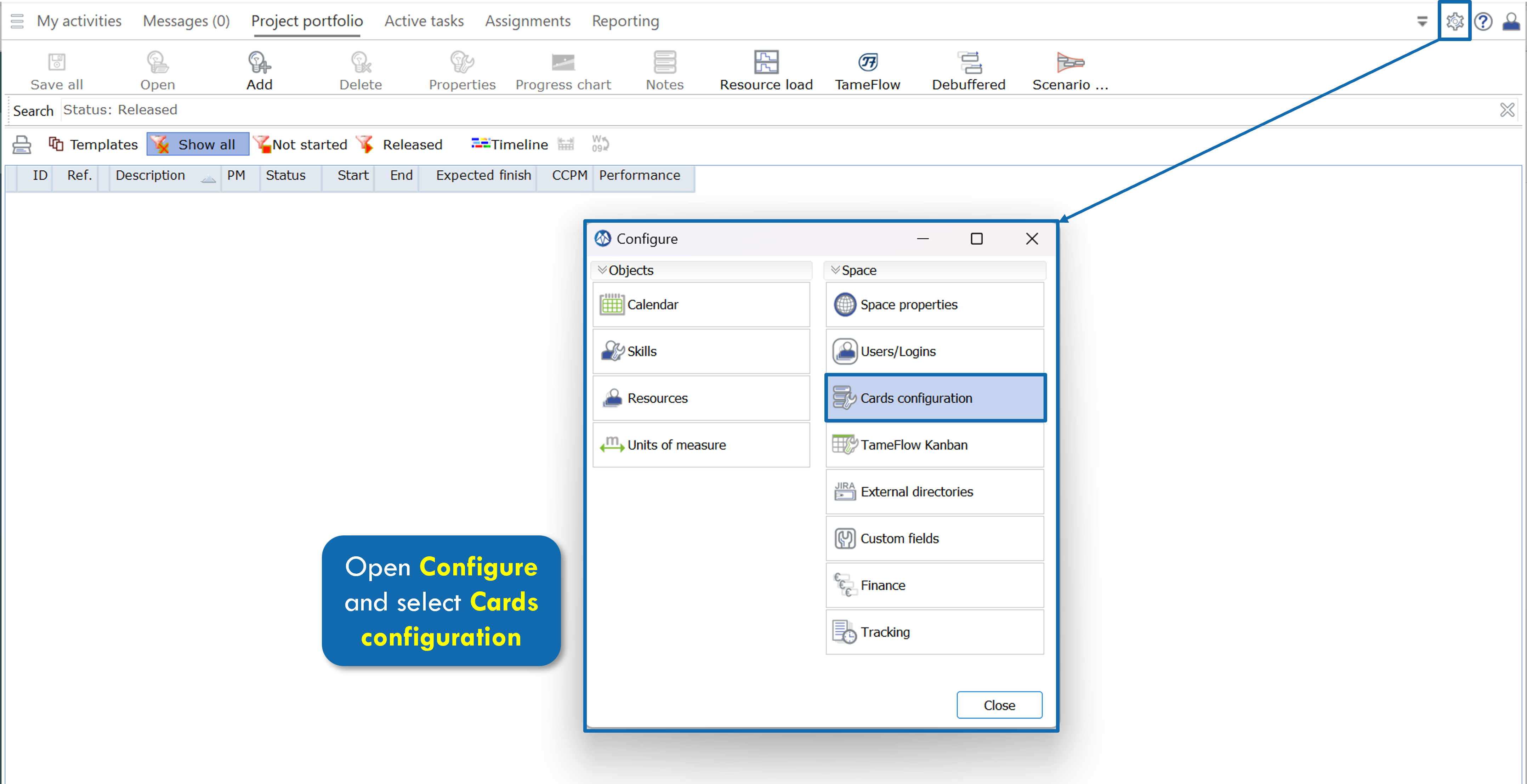Open Finance settings
The height and width of the screenshot is (784, 1527).
935,585
